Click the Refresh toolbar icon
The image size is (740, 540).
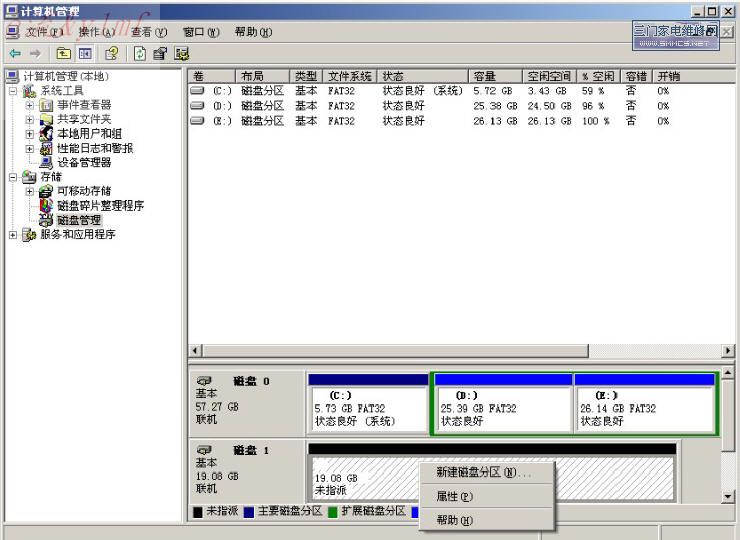[139, 53]
